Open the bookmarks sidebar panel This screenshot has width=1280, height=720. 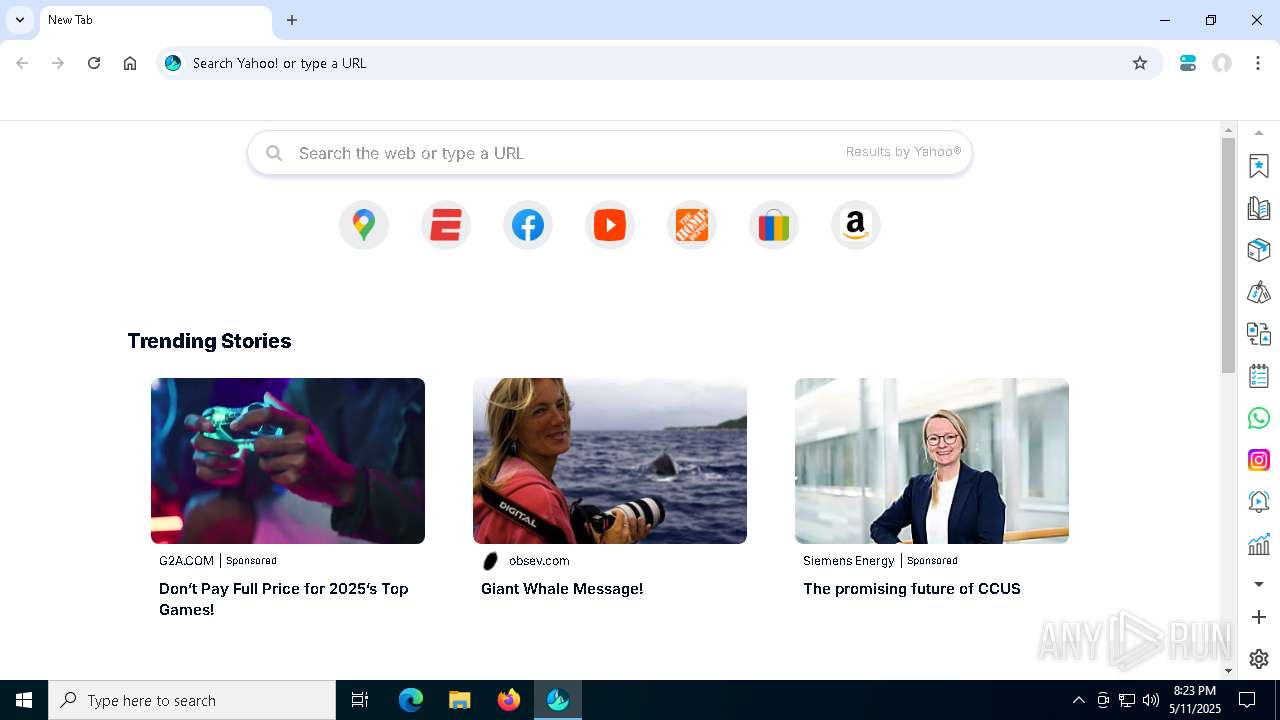1259,166
